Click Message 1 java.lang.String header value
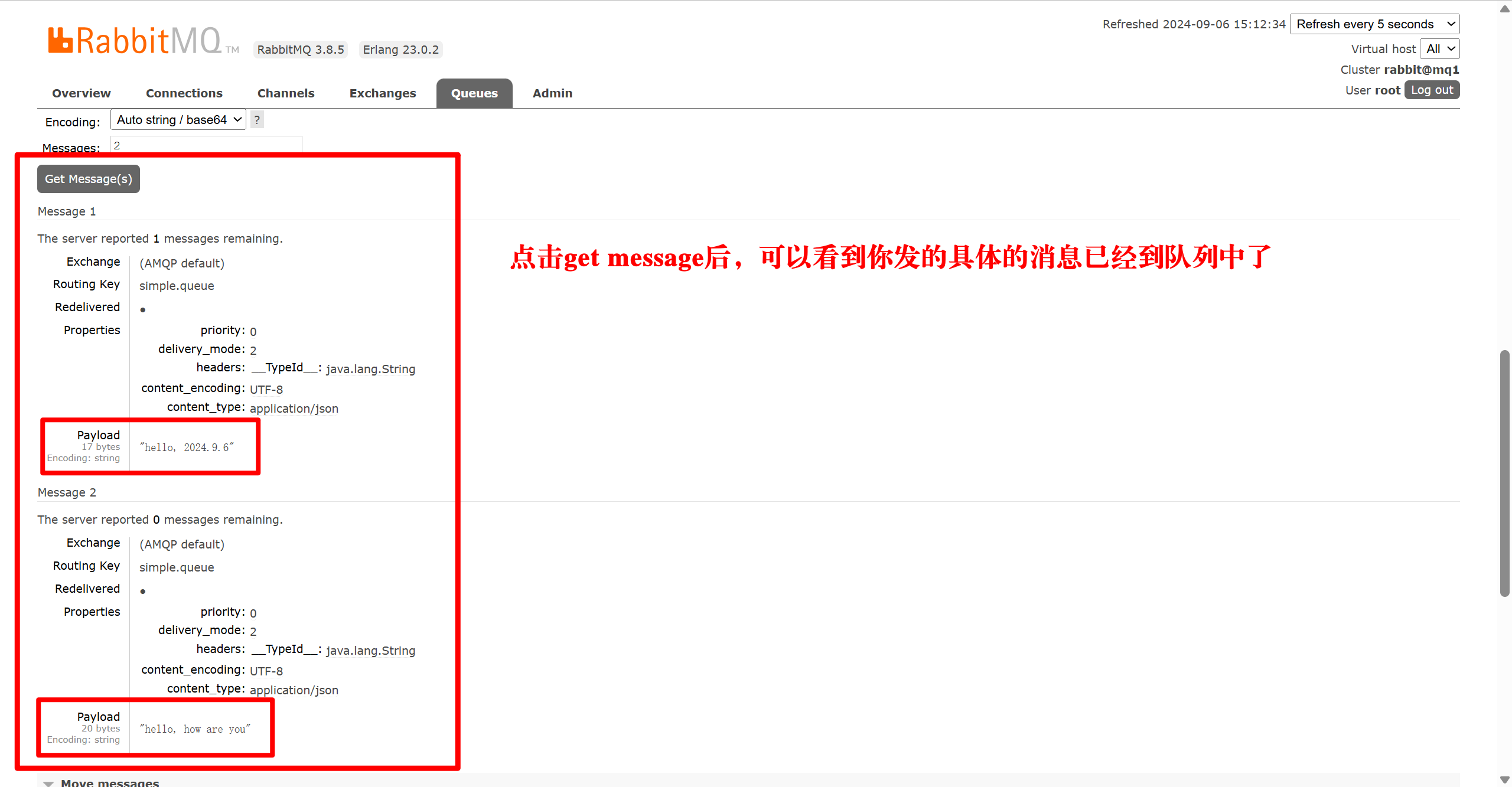Screen dimensions: 1512x787 point(370,369)
